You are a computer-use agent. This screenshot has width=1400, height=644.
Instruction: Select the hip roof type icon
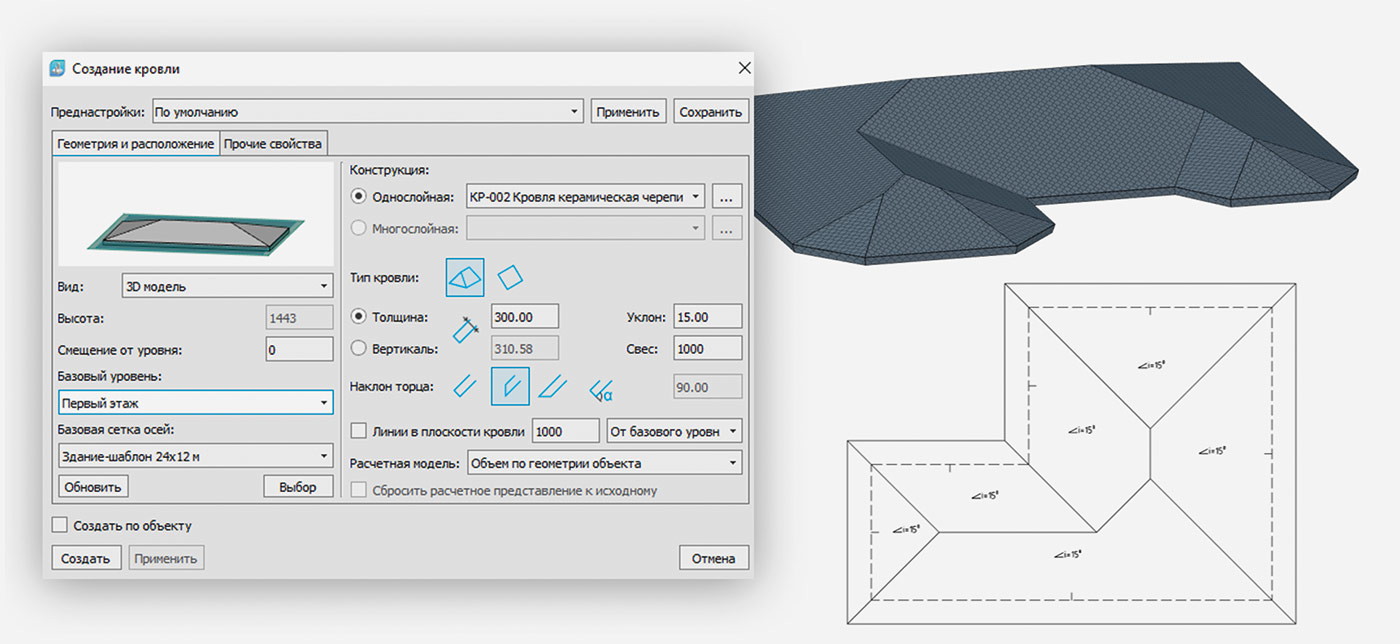point(465,277)
